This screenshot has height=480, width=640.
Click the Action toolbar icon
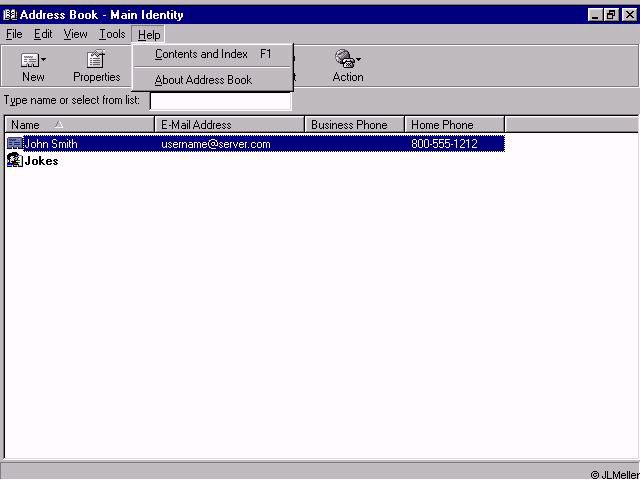point(345,61)
